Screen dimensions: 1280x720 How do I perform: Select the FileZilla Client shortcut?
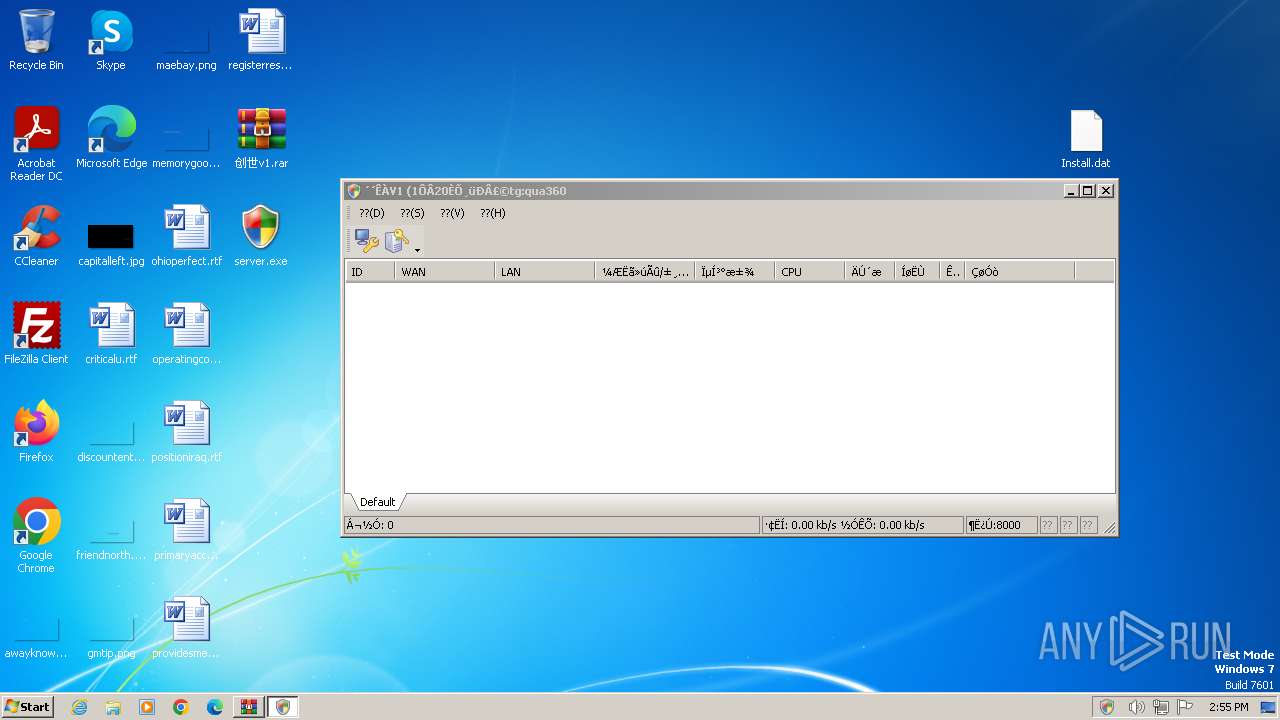(x=36, y=334)
